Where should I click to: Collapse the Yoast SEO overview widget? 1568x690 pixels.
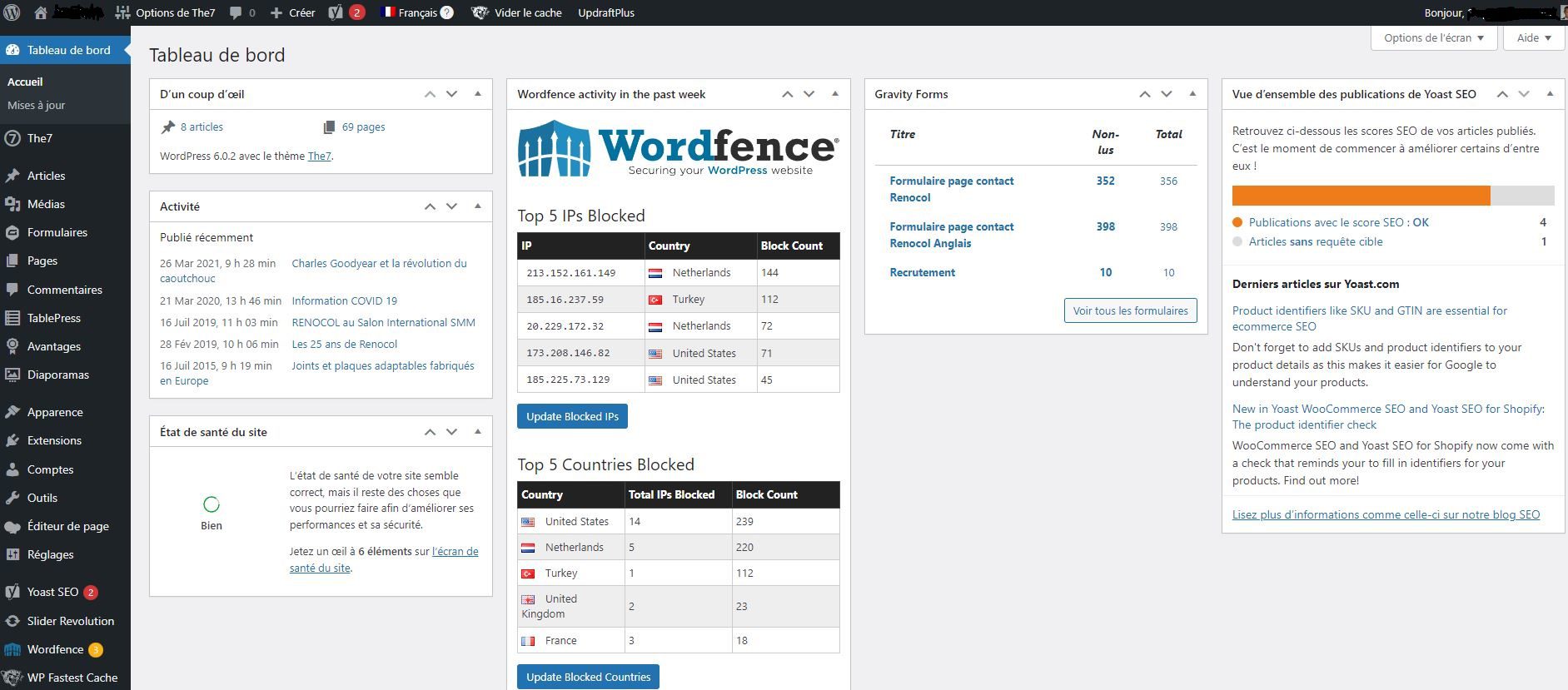click(x=1549, y=94)
